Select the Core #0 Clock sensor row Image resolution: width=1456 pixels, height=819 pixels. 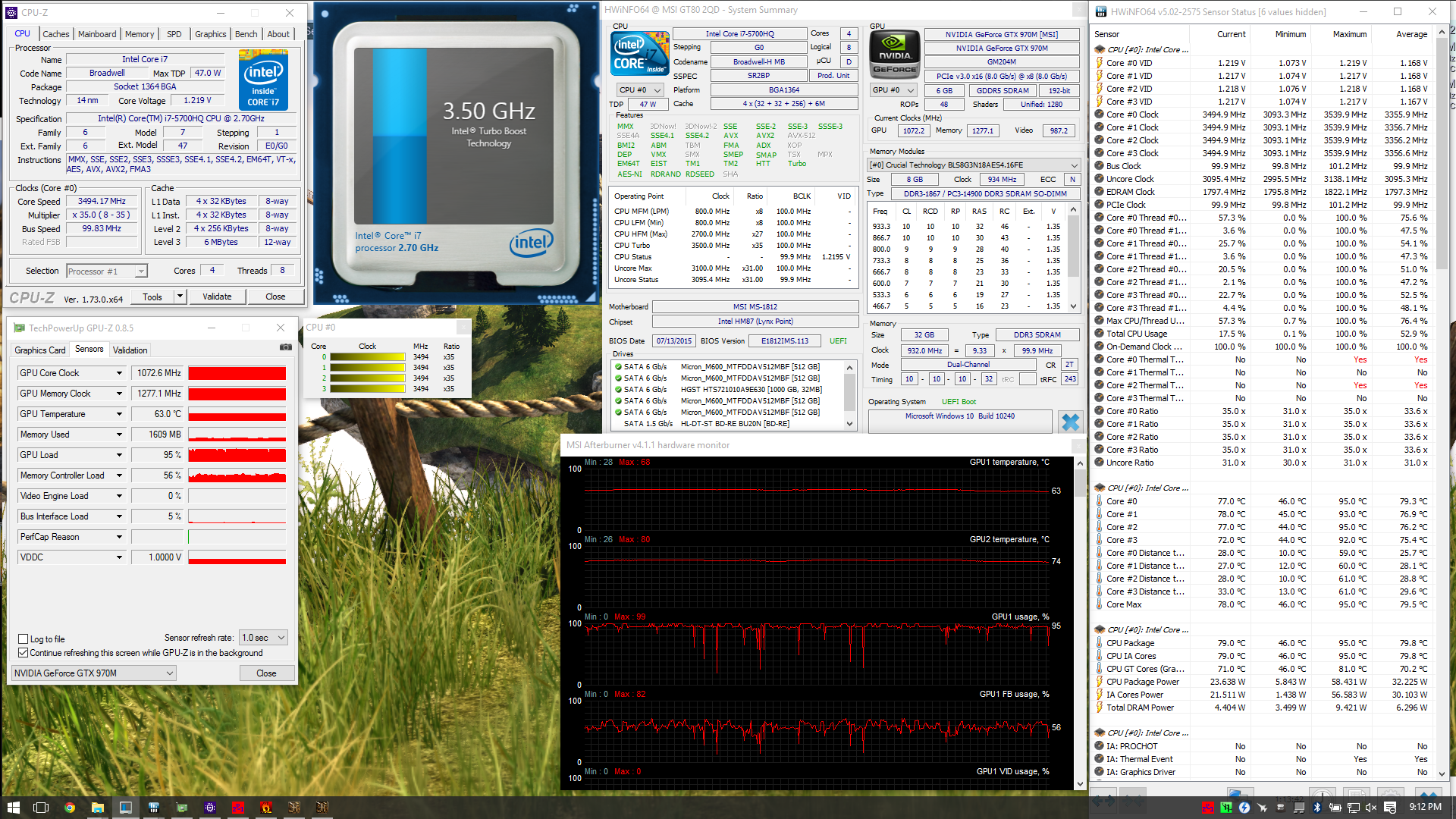pos(1264,115)
